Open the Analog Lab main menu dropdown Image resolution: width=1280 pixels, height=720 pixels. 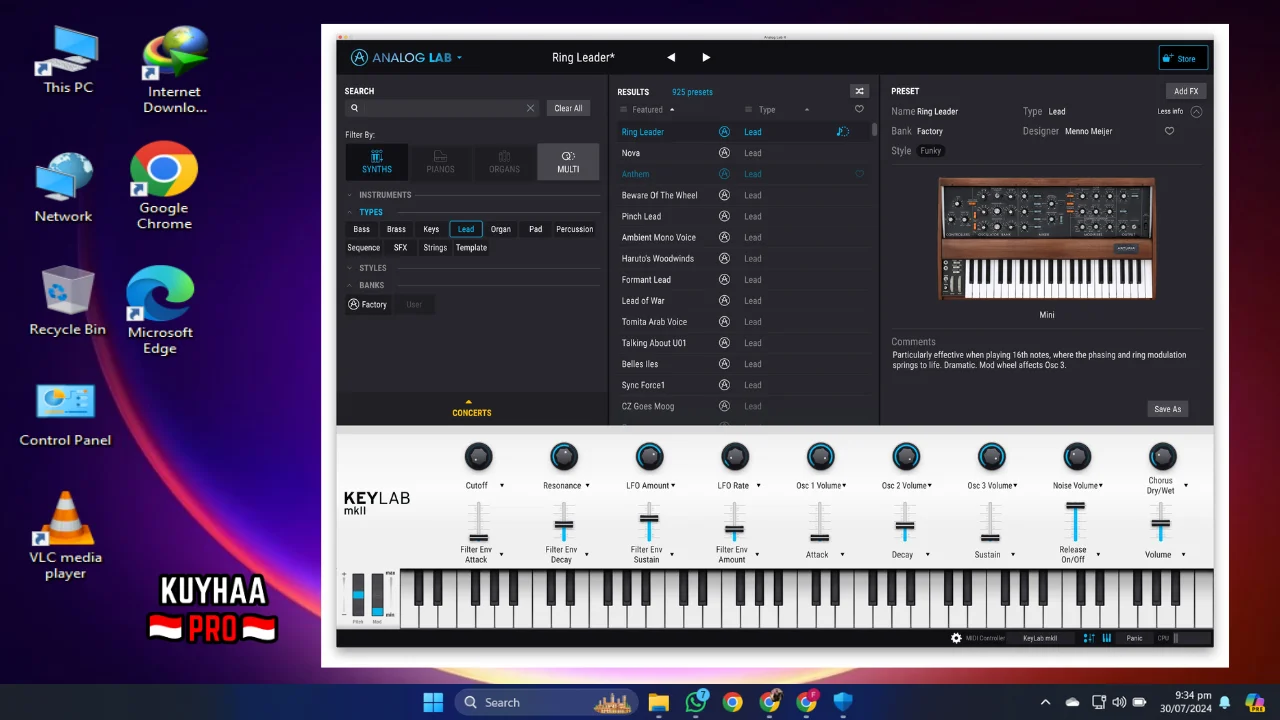click(459, 58)
